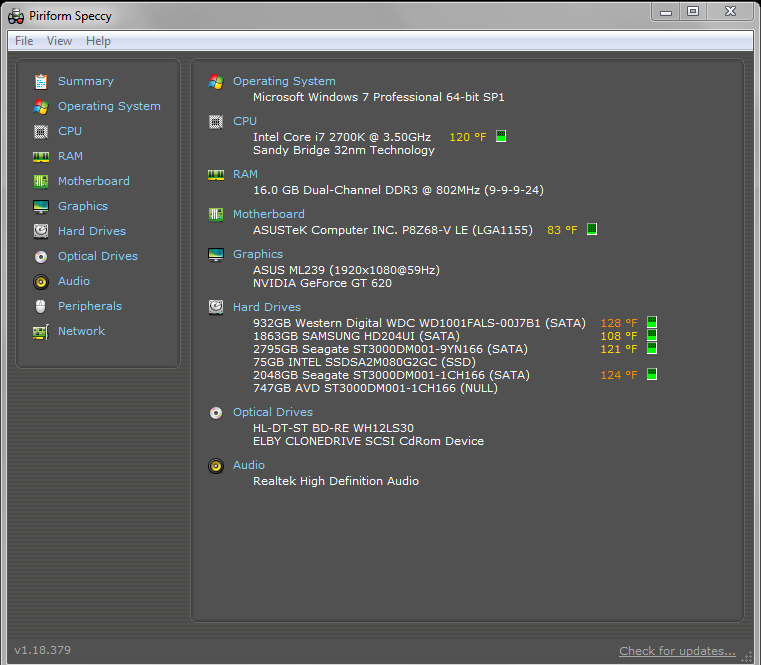Click the CPU heading link in summary panel
This screenshot has width=761, height=665.
click(245, 121)
